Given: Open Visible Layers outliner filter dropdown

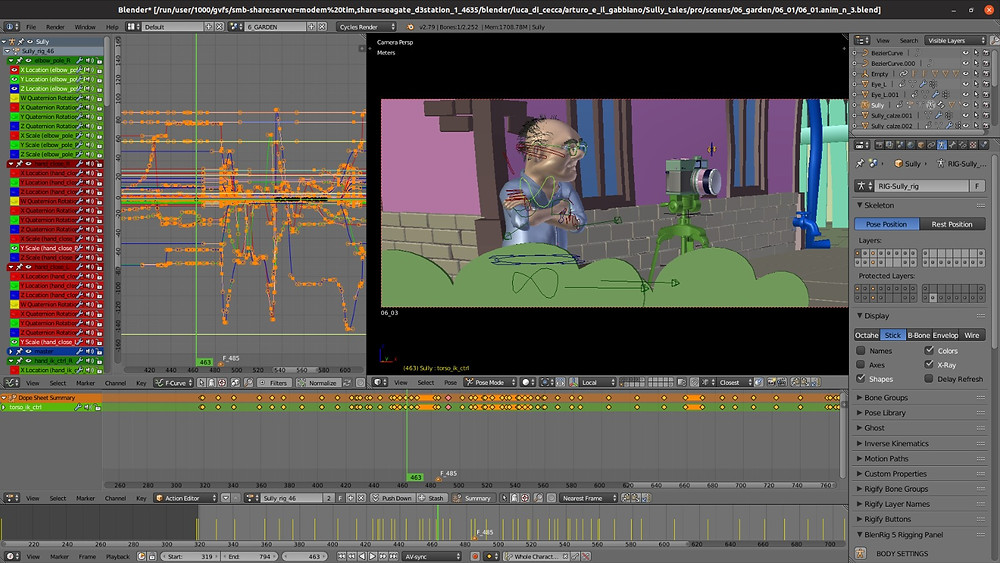Looking at the screenshot, I should click(955, 40).
